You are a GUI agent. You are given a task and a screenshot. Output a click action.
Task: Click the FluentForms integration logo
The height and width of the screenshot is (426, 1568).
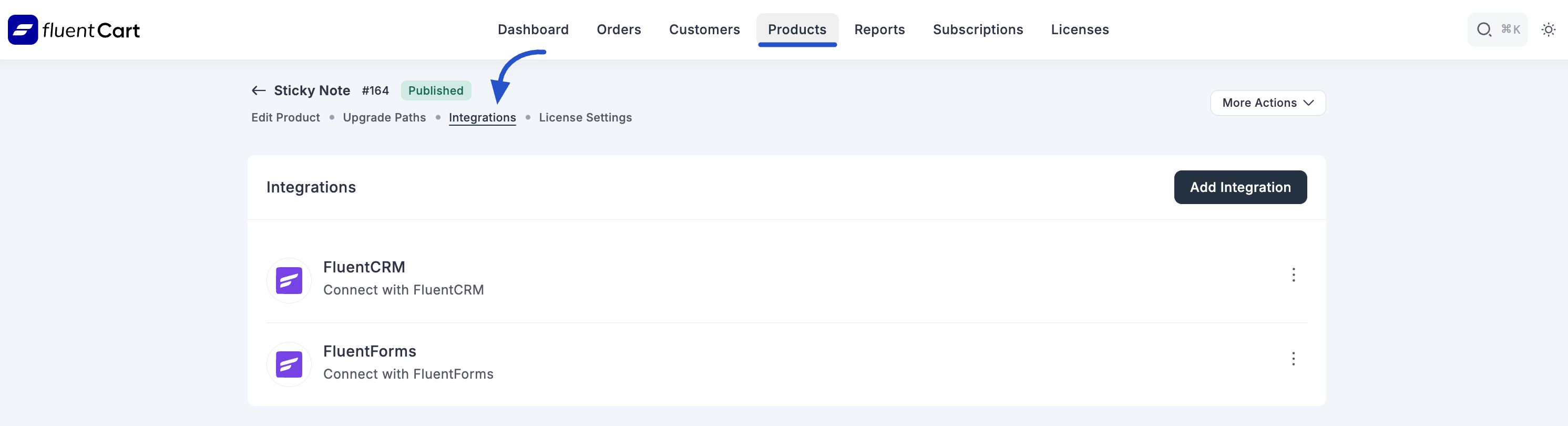click(289, 364)
